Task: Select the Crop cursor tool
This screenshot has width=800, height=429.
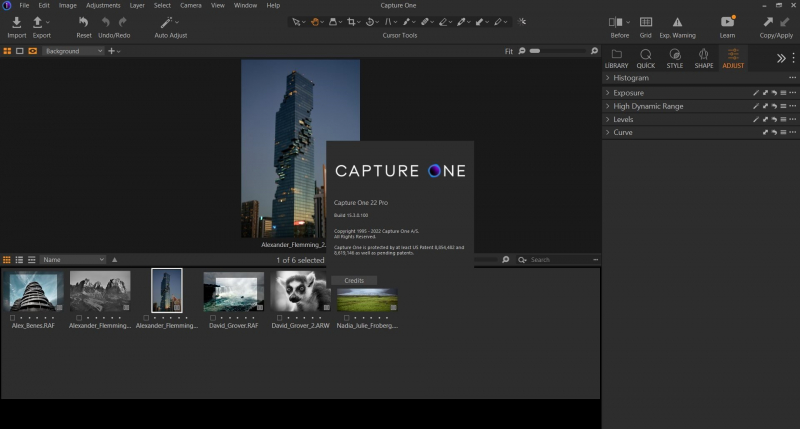Action: coord(351,21)
